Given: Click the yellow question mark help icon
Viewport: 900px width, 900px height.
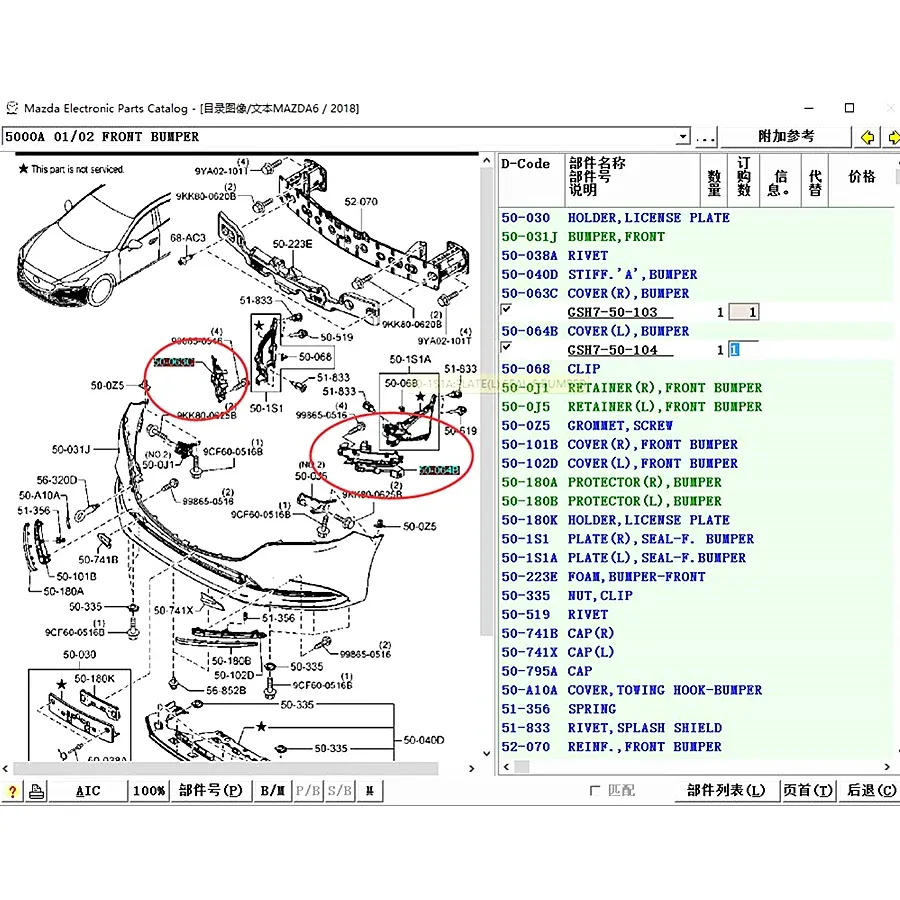Looking at the screenshot, I should [x=12, y=791].
